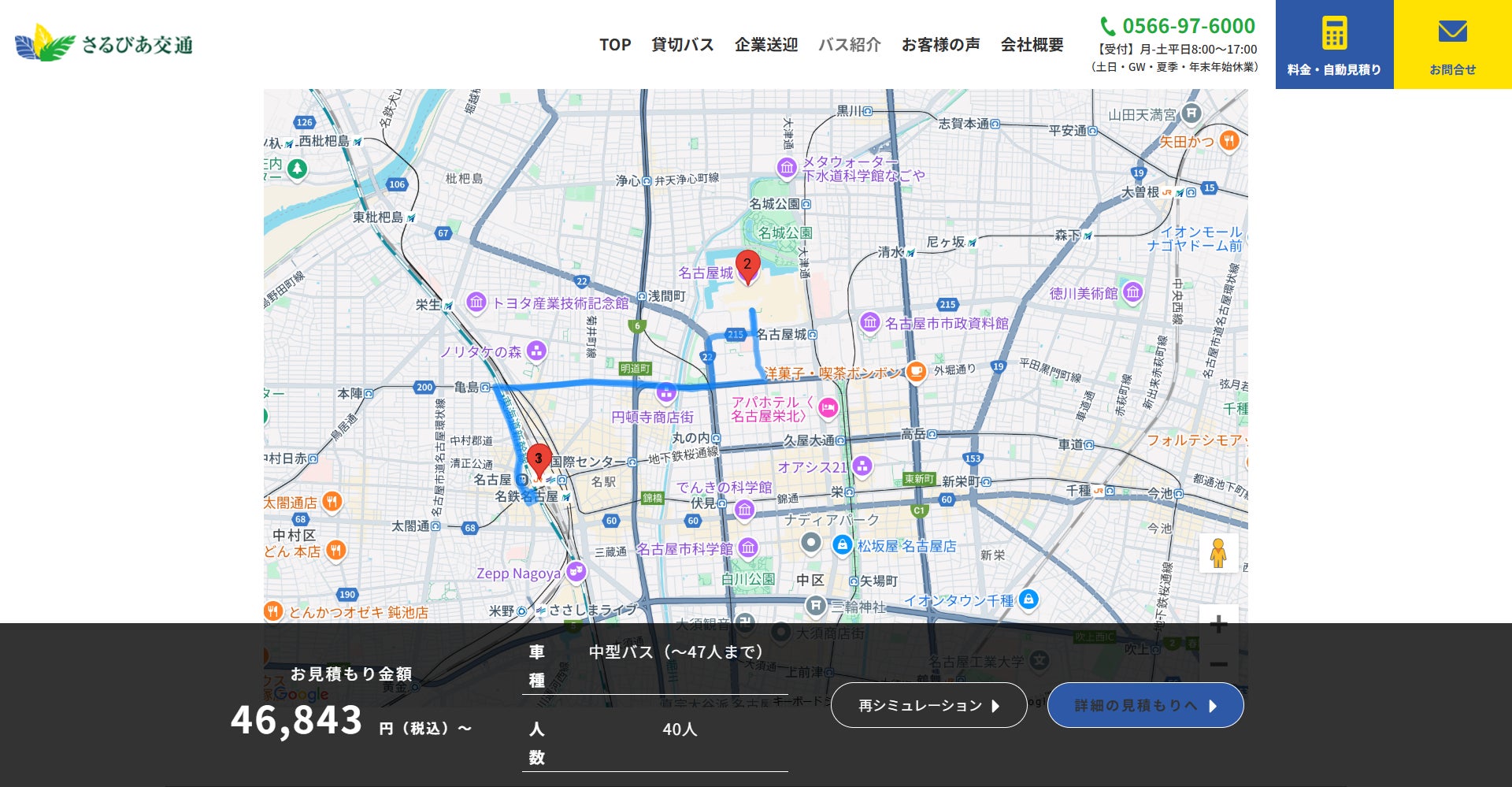
Task: Click red map marker number 2
Action: point(747,267)
